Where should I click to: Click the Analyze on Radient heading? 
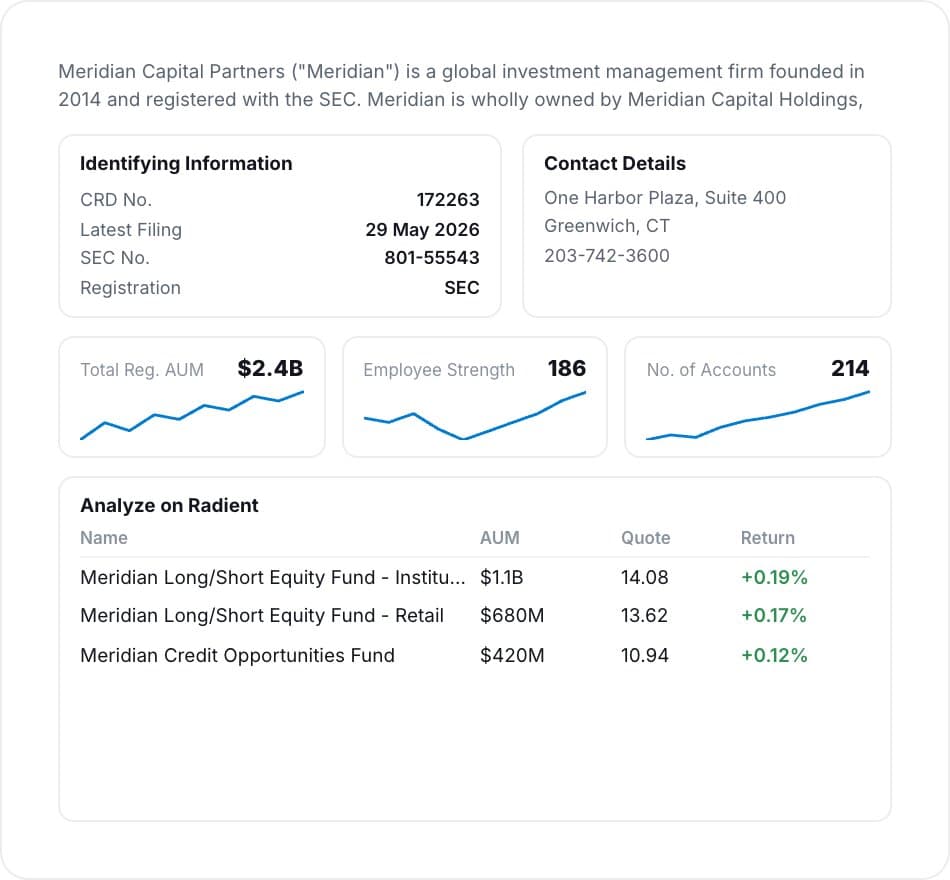coord(169,505)
